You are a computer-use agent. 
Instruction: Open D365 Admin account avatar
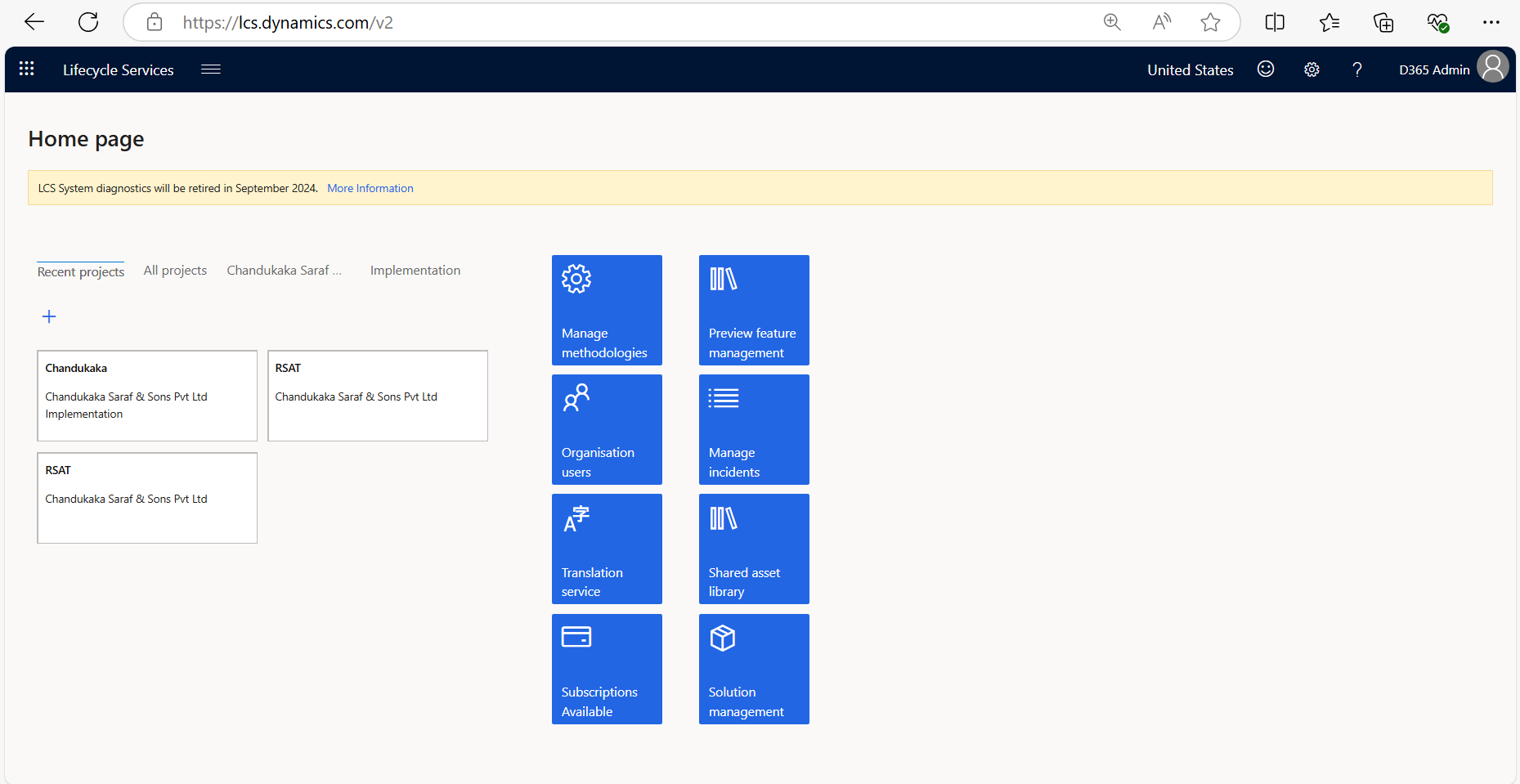point(1493,67)
